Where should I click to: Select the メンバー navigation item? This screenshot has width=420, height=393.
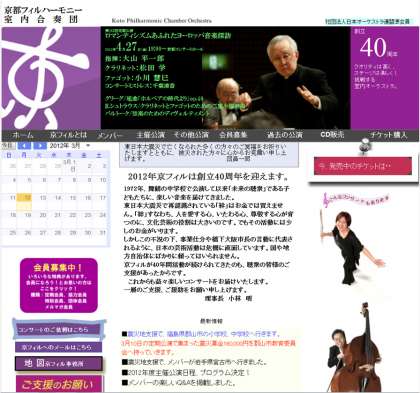point(110,135)
